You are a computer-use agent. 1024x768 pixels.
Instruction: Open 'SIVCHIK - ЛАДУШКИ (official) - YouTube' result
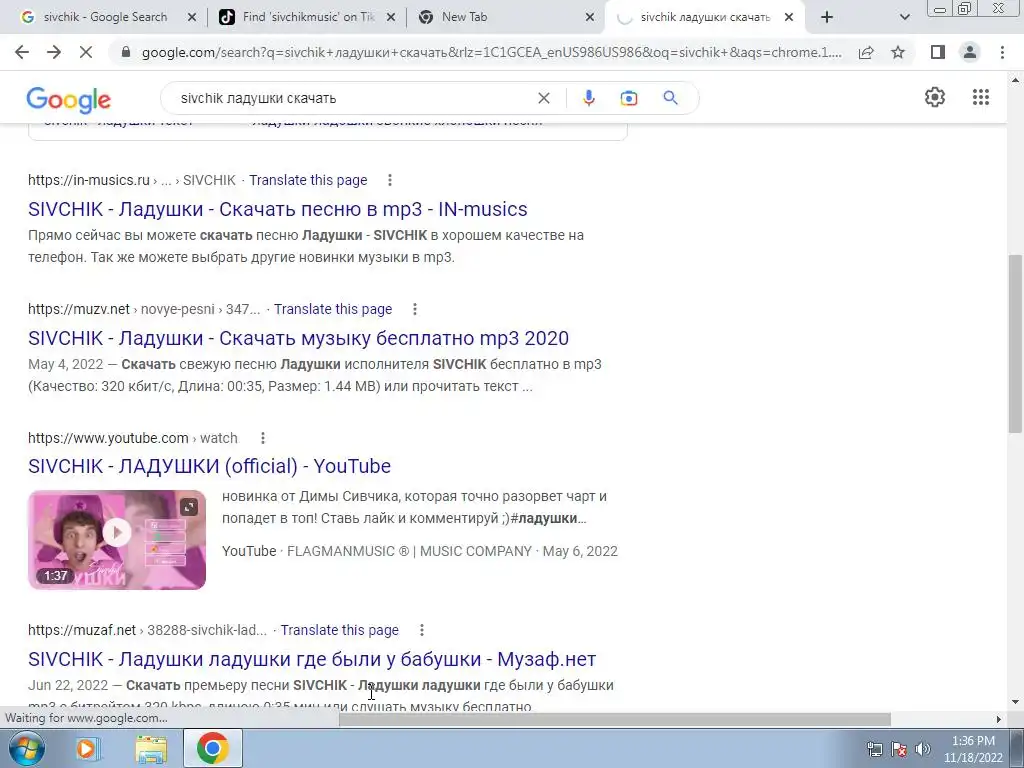(210, 466)
